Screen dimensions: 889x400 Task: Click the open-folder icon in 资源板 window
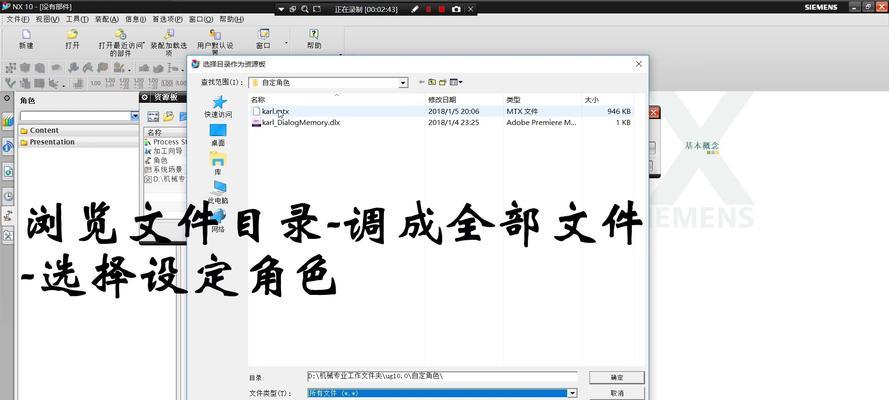click(x=168, y=117)
